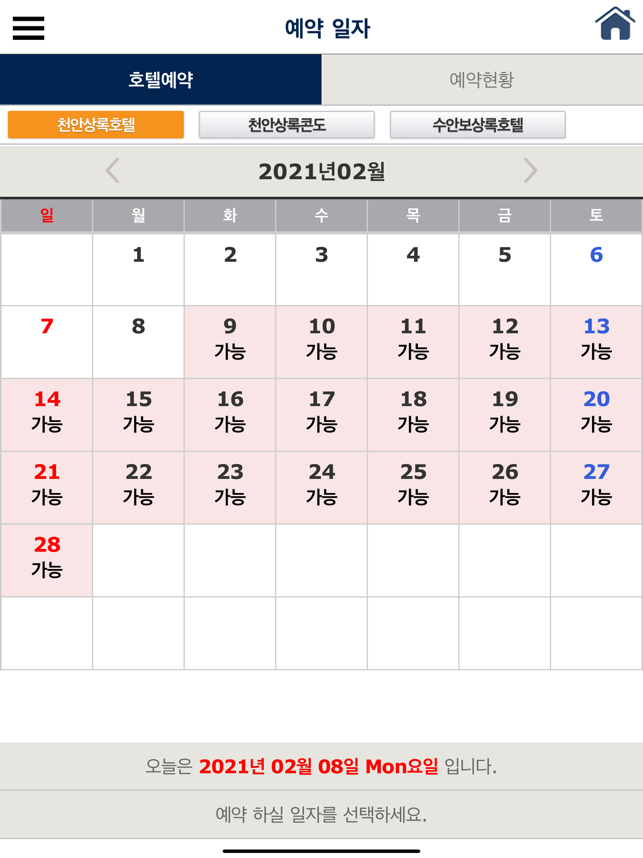Click today's date text 2021년 02월 08일

coord(279,766)
